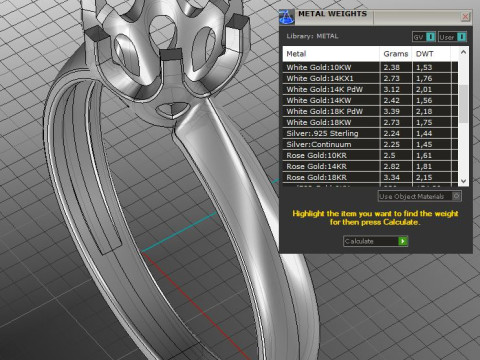Viewport: 480px width, 360px height.
Task: Click the Library: METAL label
Action: [x=312, y=36]
